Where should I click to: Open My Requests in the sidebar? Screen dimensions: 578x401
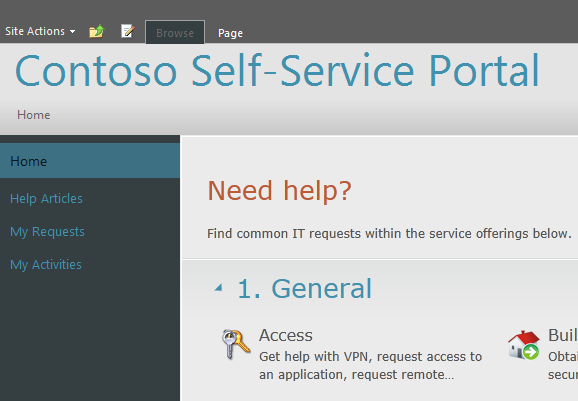click(47, 232)
